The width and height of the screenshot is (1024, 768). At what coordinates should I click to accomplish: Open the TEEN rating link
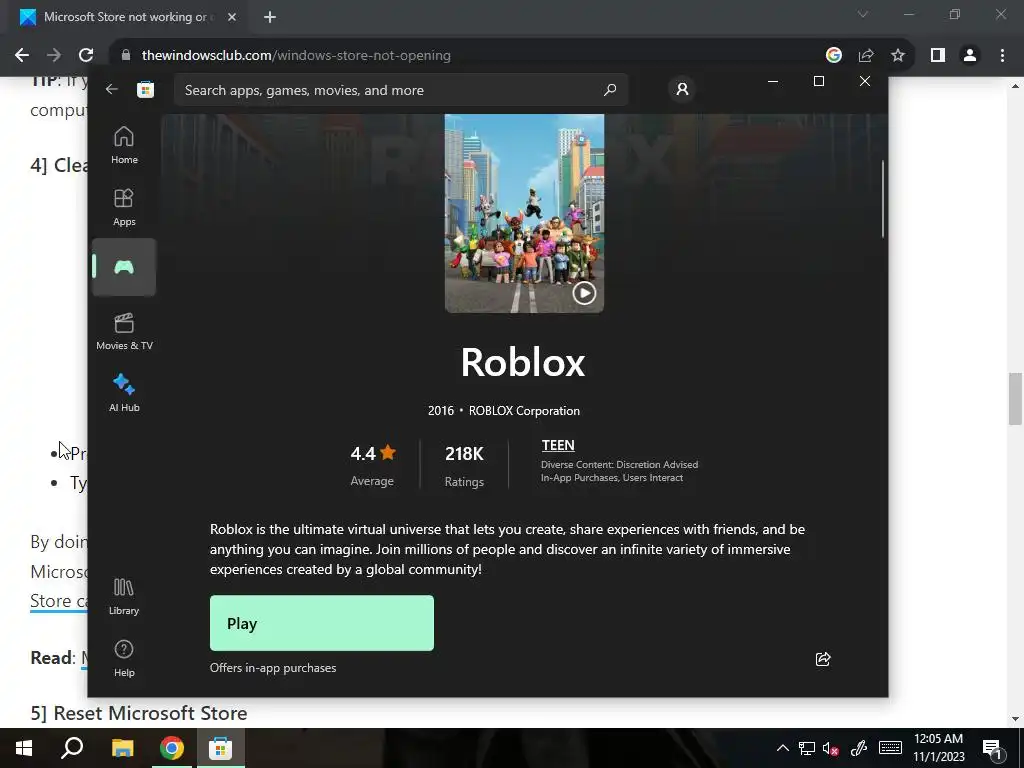click(558, 445)
